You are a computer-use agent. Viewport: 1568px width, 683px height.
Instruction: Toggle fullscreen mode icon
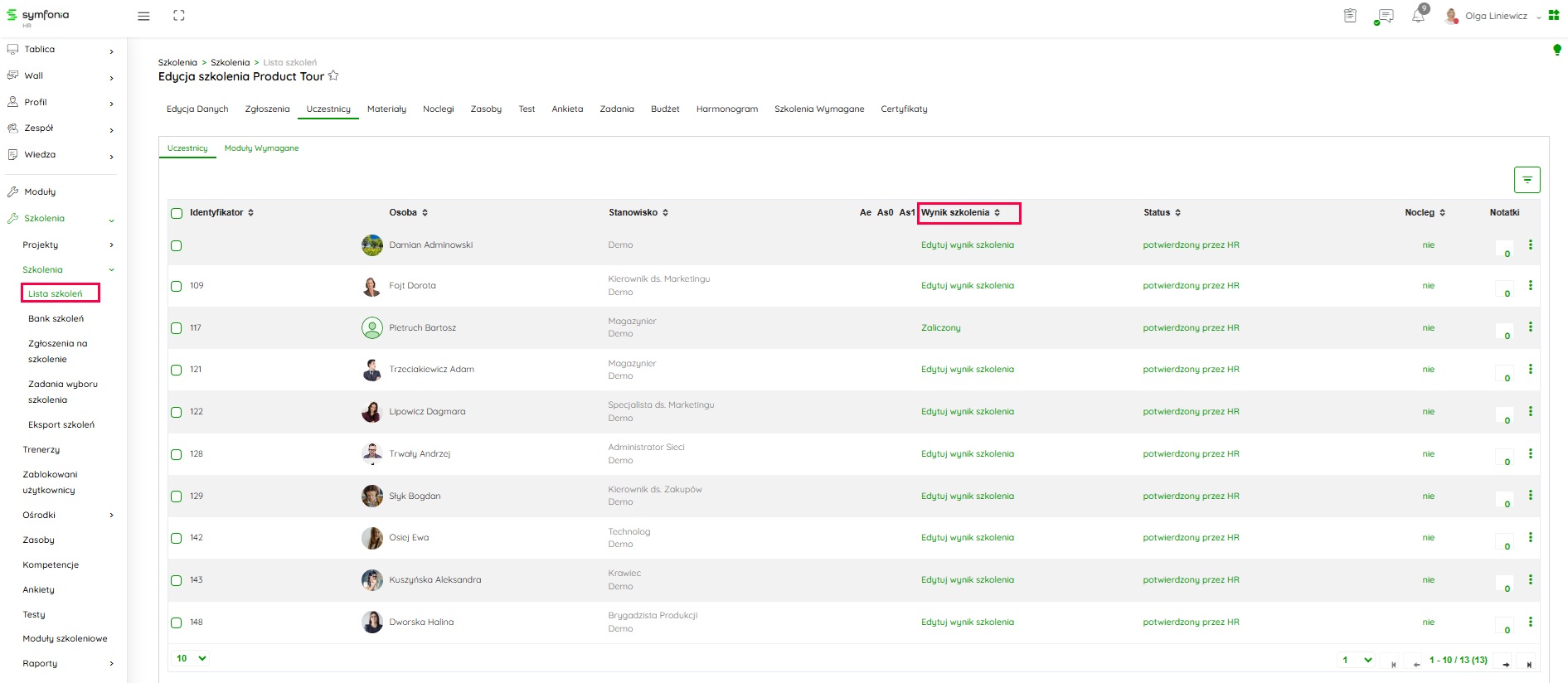click(x=179, y=16)
